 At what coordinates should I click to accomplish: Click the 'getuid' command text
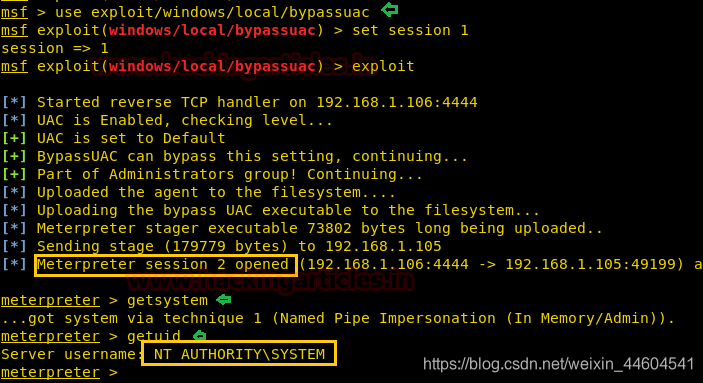point(154,336)
